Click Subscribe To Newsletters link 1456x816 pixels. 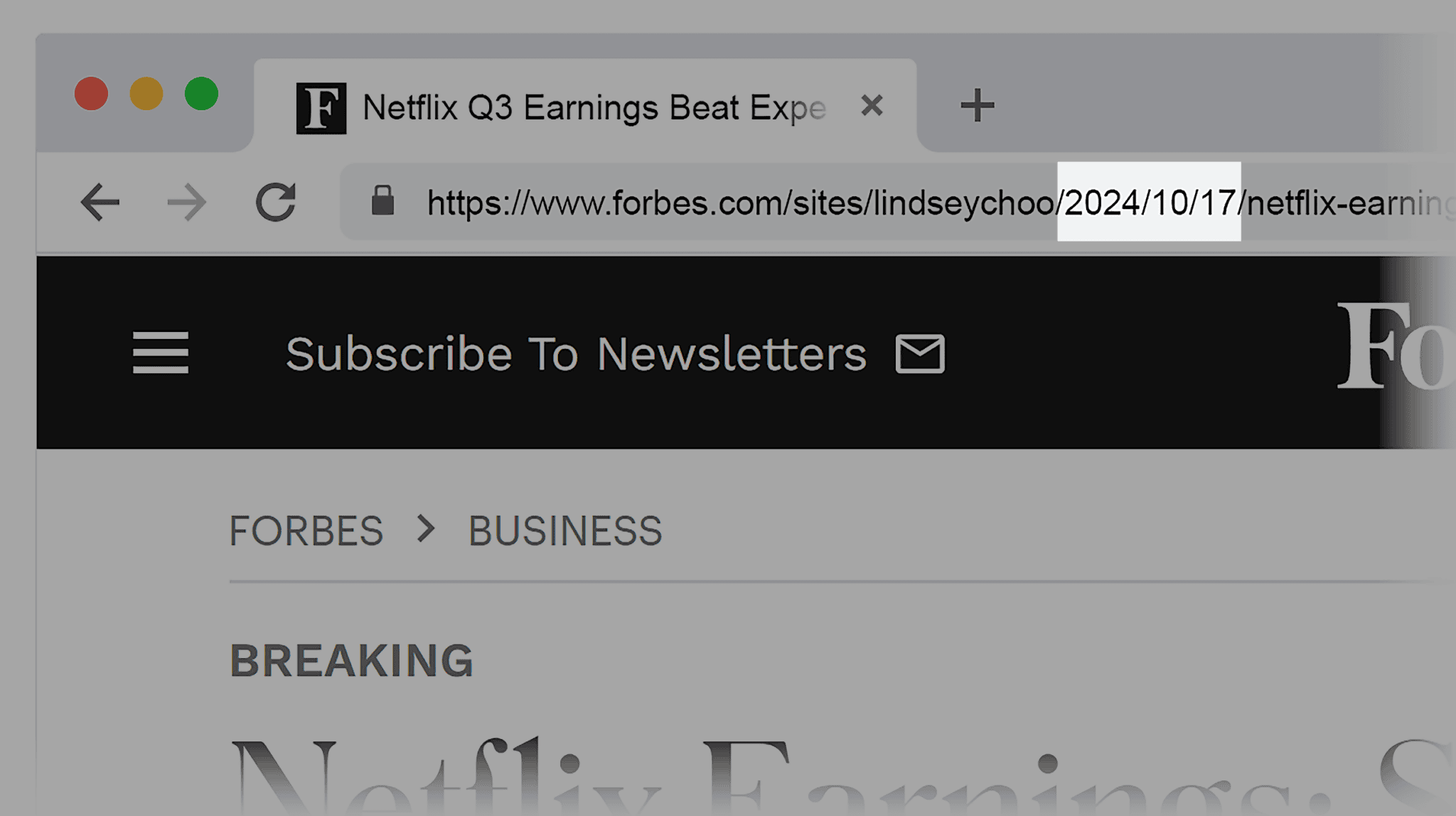(576, 353)
